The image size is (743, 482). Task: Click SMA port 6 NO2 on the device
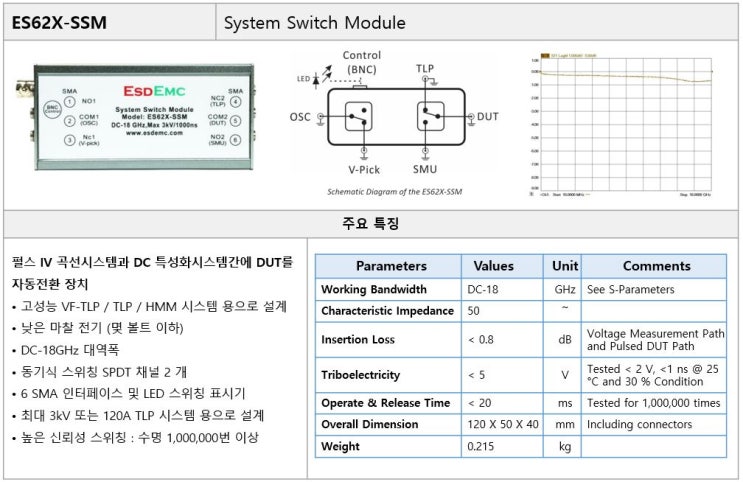click(236, 140)
